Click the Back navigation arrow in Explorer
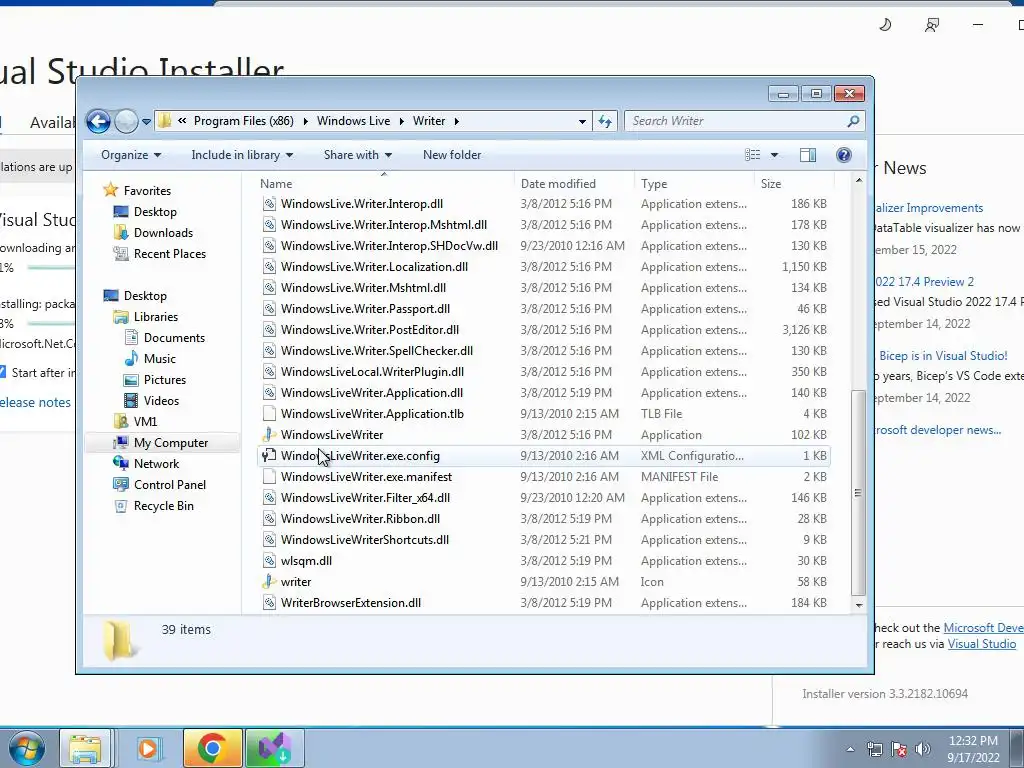Screen dimensions: 1024x768 coord(99,121)
